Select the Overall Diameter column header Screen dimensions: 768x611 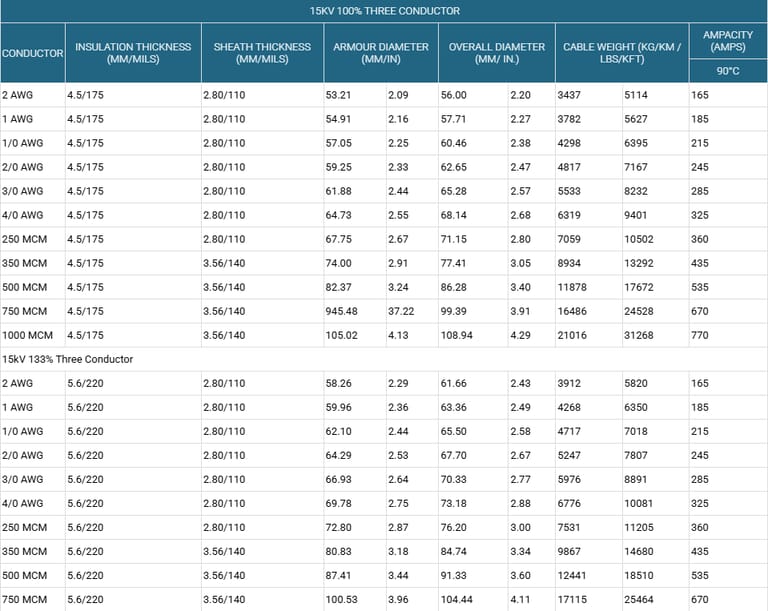point(496,52)
